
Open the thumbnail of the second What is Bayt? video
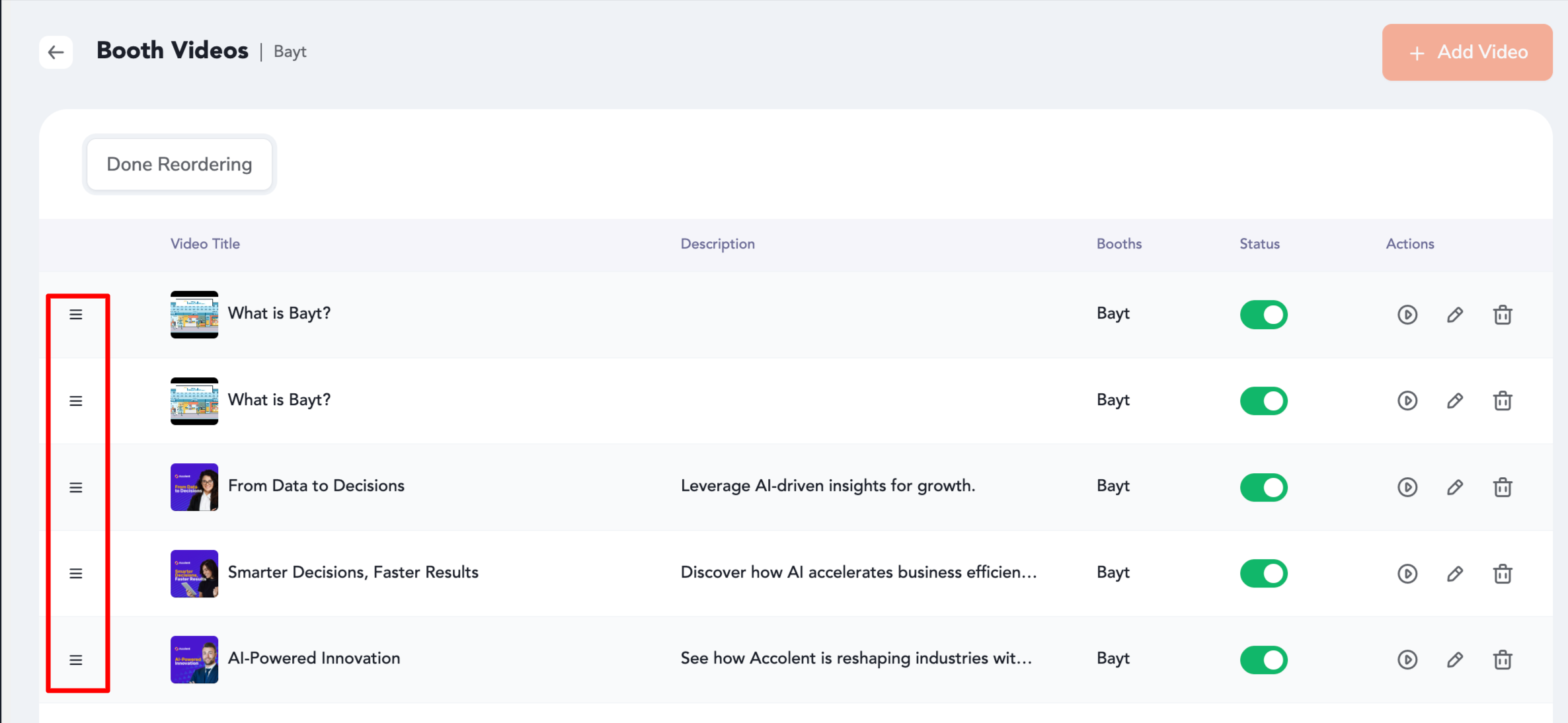[x=194, y=401]
